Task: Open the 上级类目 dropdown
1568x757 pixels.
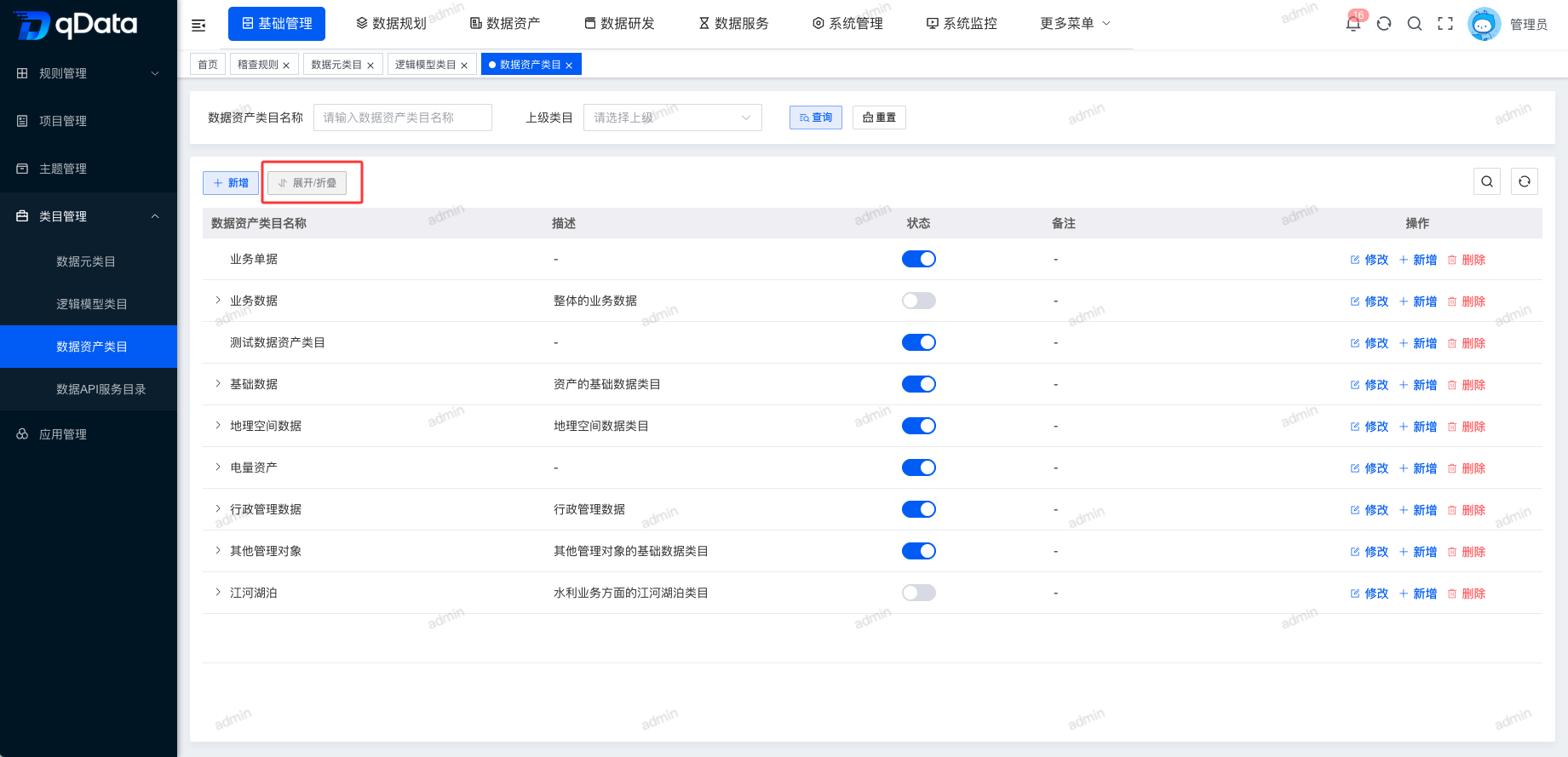Action: (673, 118)
